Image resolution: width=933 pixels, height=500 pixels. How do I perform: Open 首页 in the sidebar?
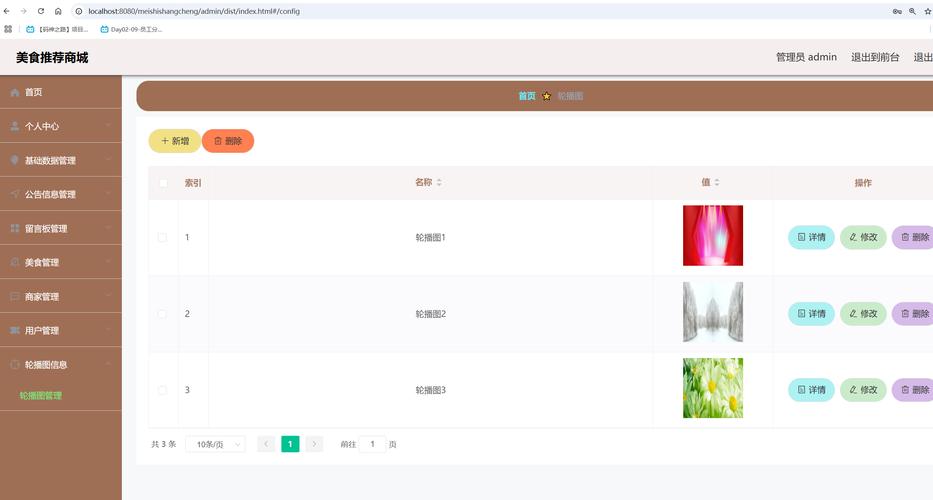click(x=61, y=92)
